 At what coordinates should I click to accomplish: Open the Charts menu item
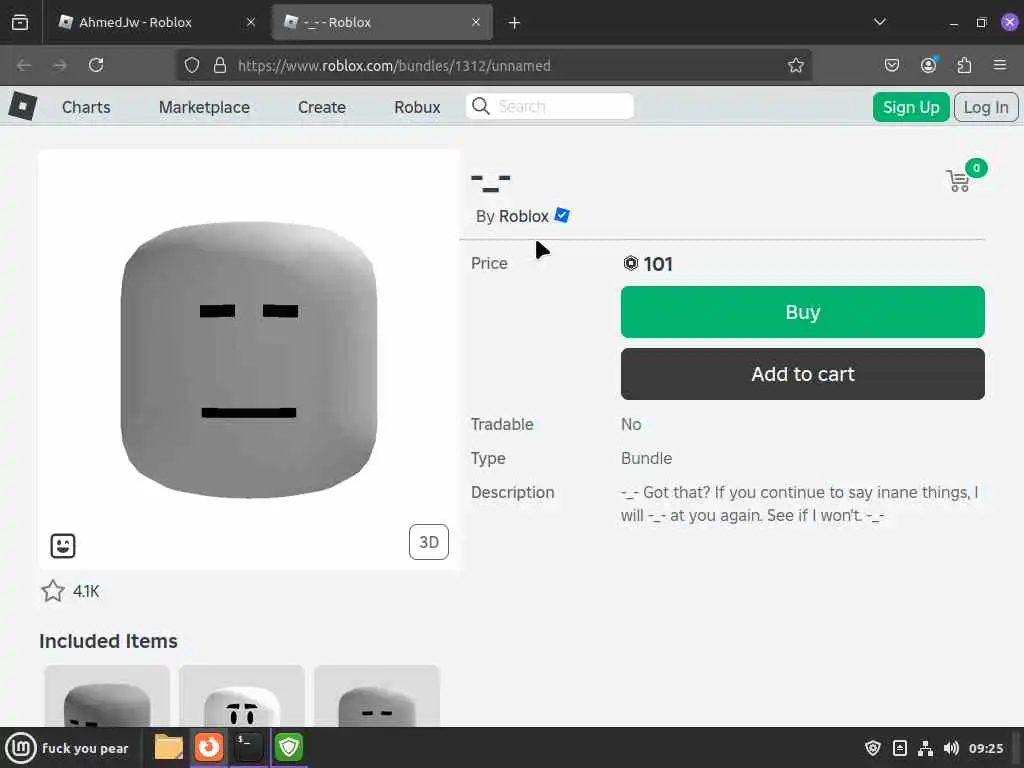(x=86, y=107)
